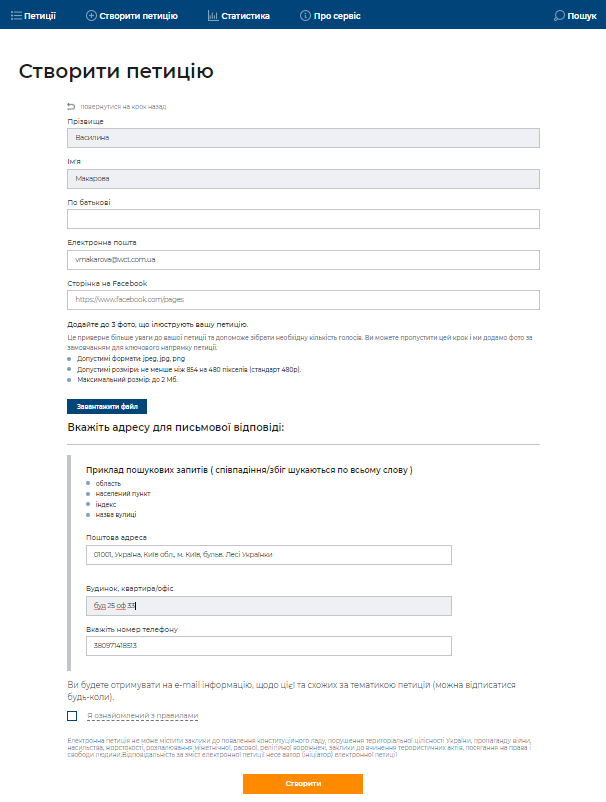Click the info circle icon near Про сервіс

pos(305,16)
